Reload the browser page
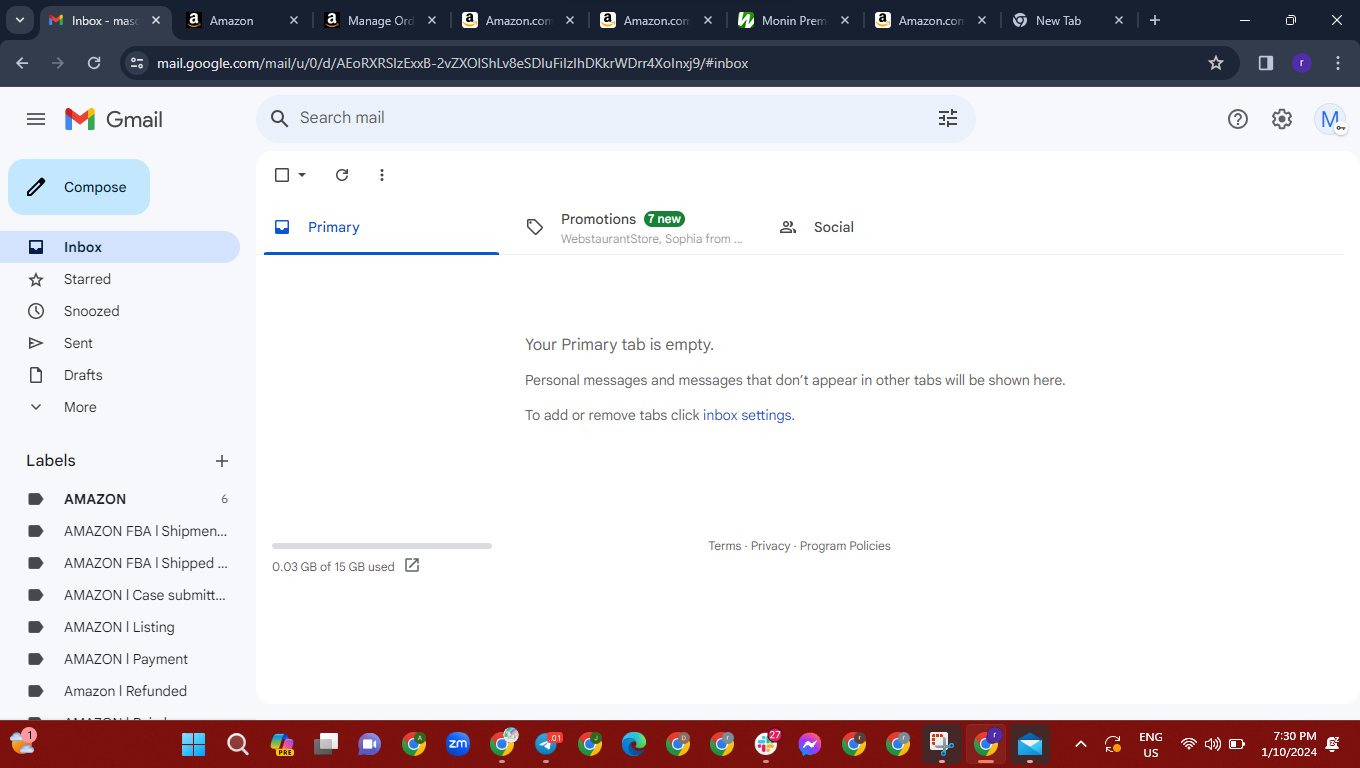1360x768 pixels. [94, 63]
